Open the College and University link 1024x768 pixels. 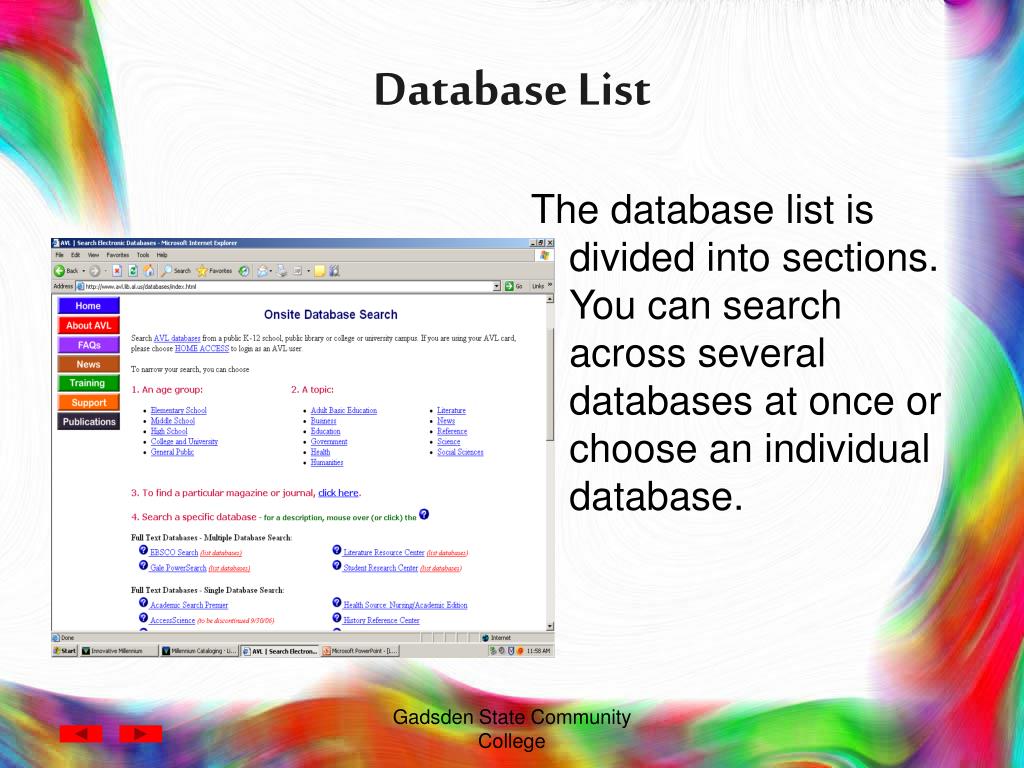point(184,441)
